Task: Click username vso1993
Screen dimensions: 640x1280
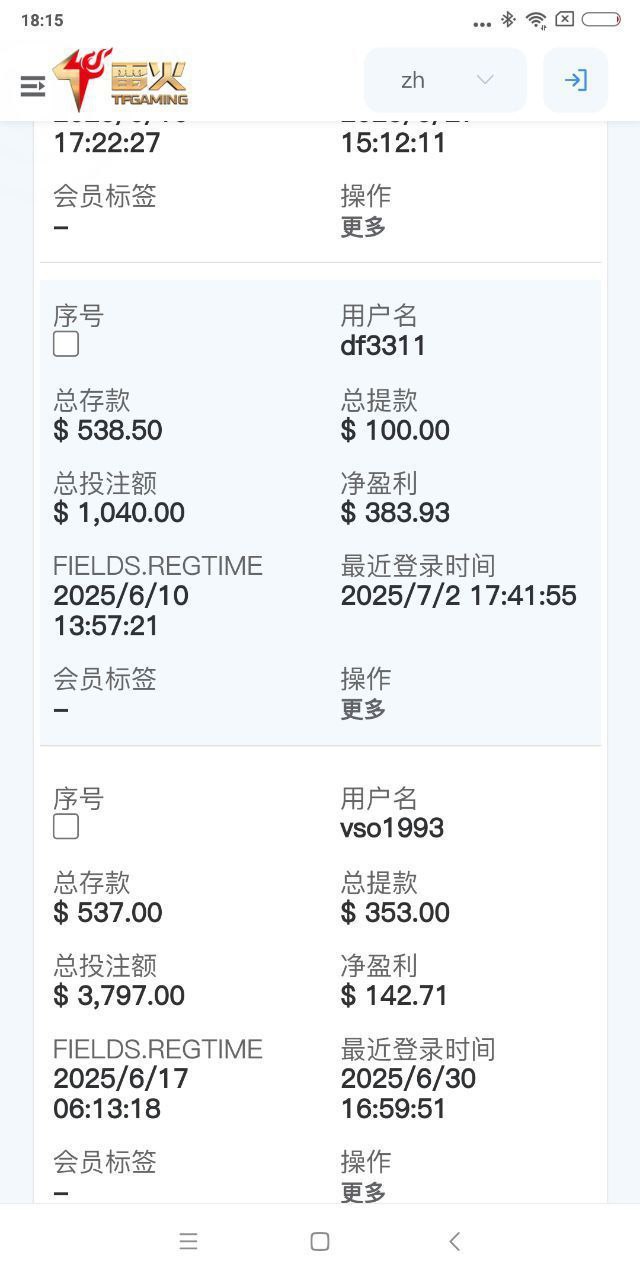Action: coord(392,828)
